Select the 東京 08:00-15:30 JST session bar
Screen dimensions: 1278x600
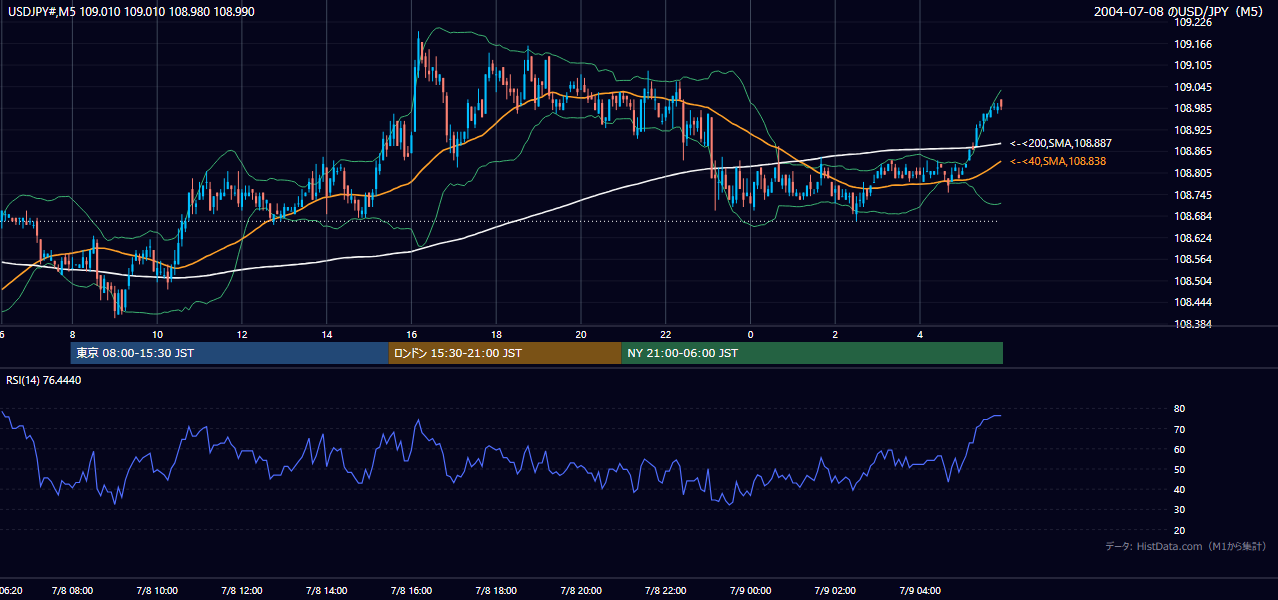tap(229, 353)
